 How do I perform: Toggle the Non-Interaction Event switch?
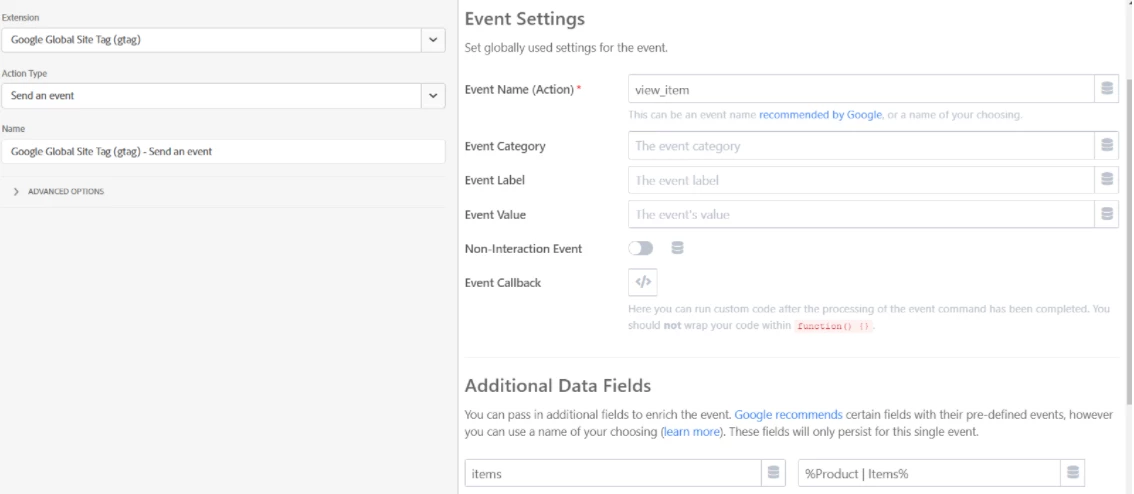(x=642, y=248)
